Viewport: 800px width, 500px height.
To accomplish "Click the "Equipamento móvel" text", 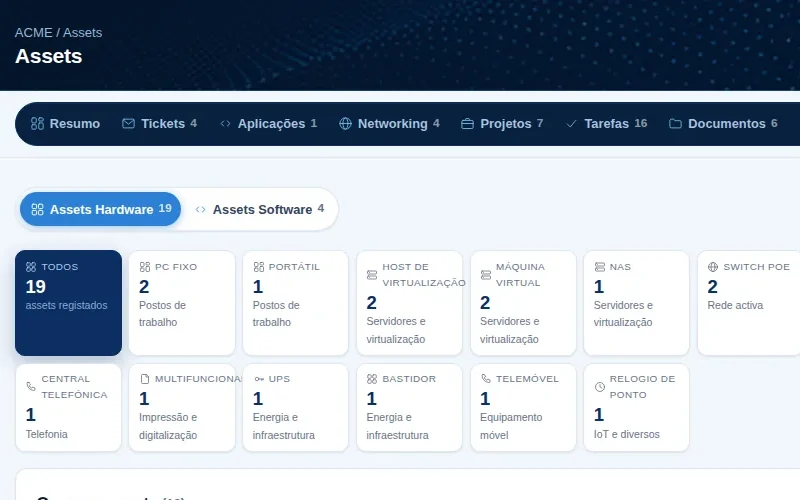I will point(511,426).
